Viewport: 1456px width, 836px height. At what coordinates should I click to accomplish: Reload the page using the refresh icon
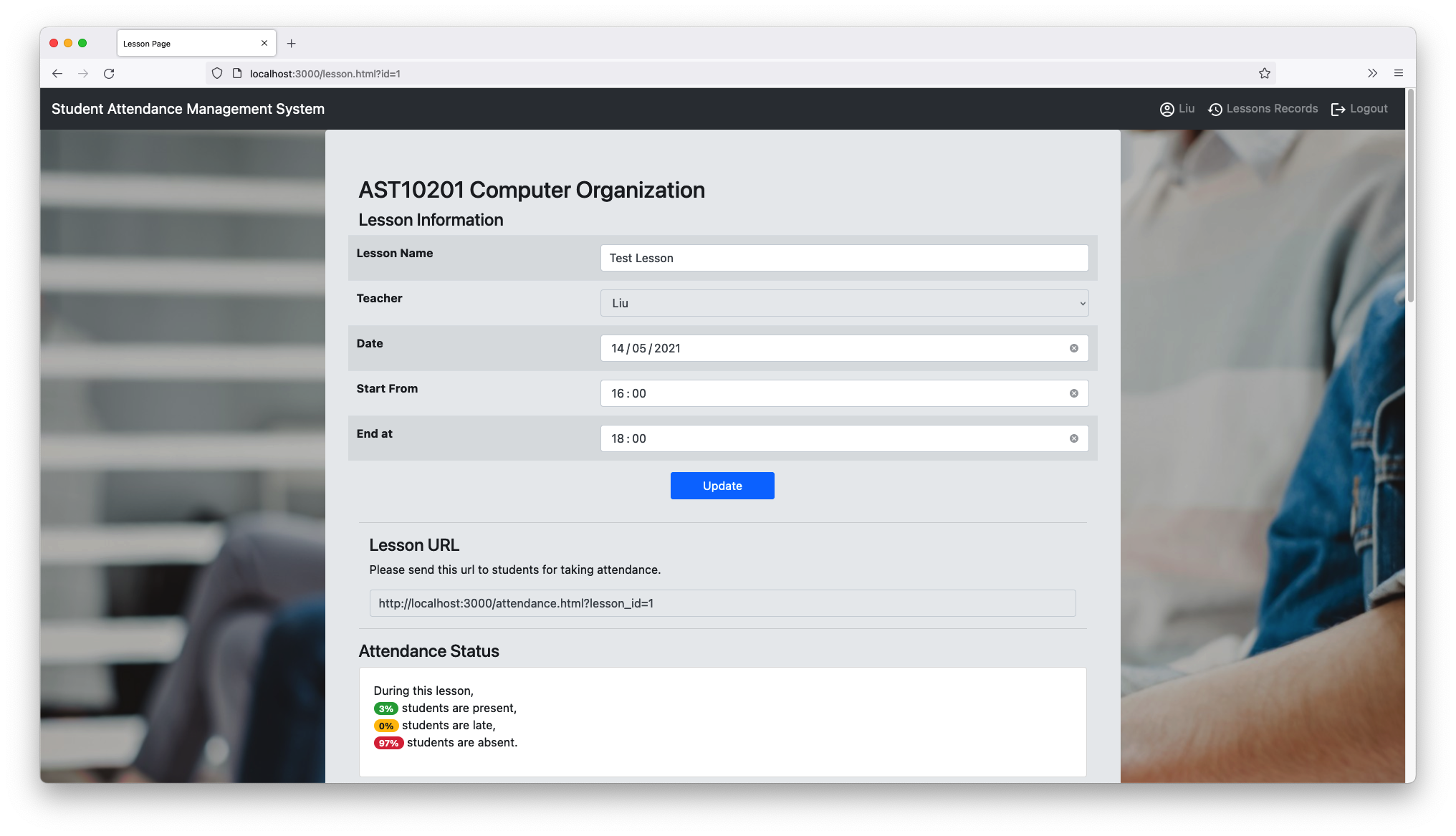tap(109, 73)
